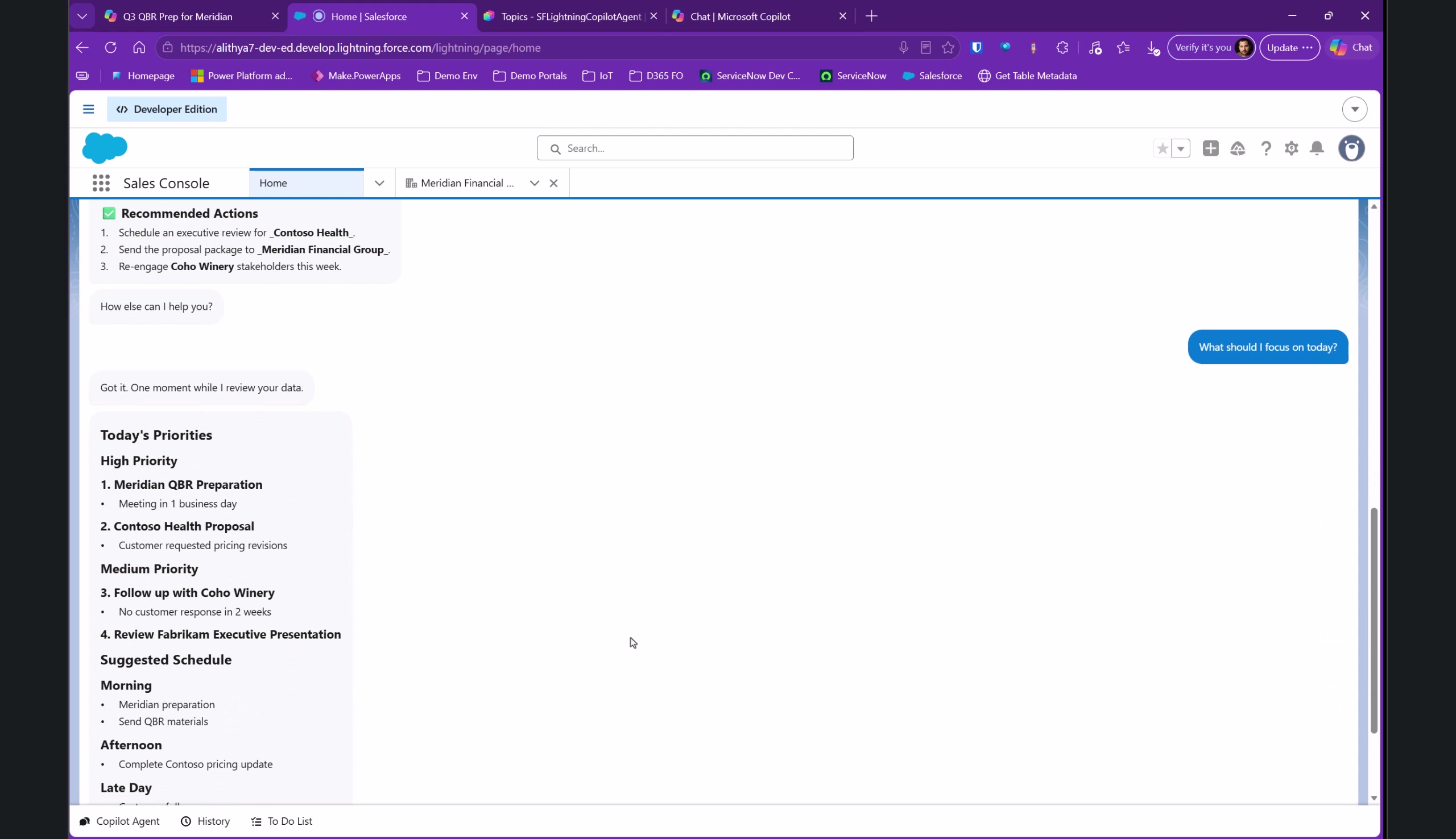Click the browser Update button
This screenshot has width=1456, height=839.
[x=1289, y=48]
